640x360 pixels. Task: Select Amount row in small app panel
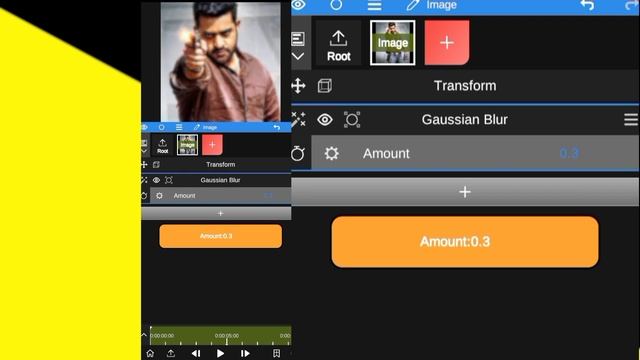(x=221, y=196)
